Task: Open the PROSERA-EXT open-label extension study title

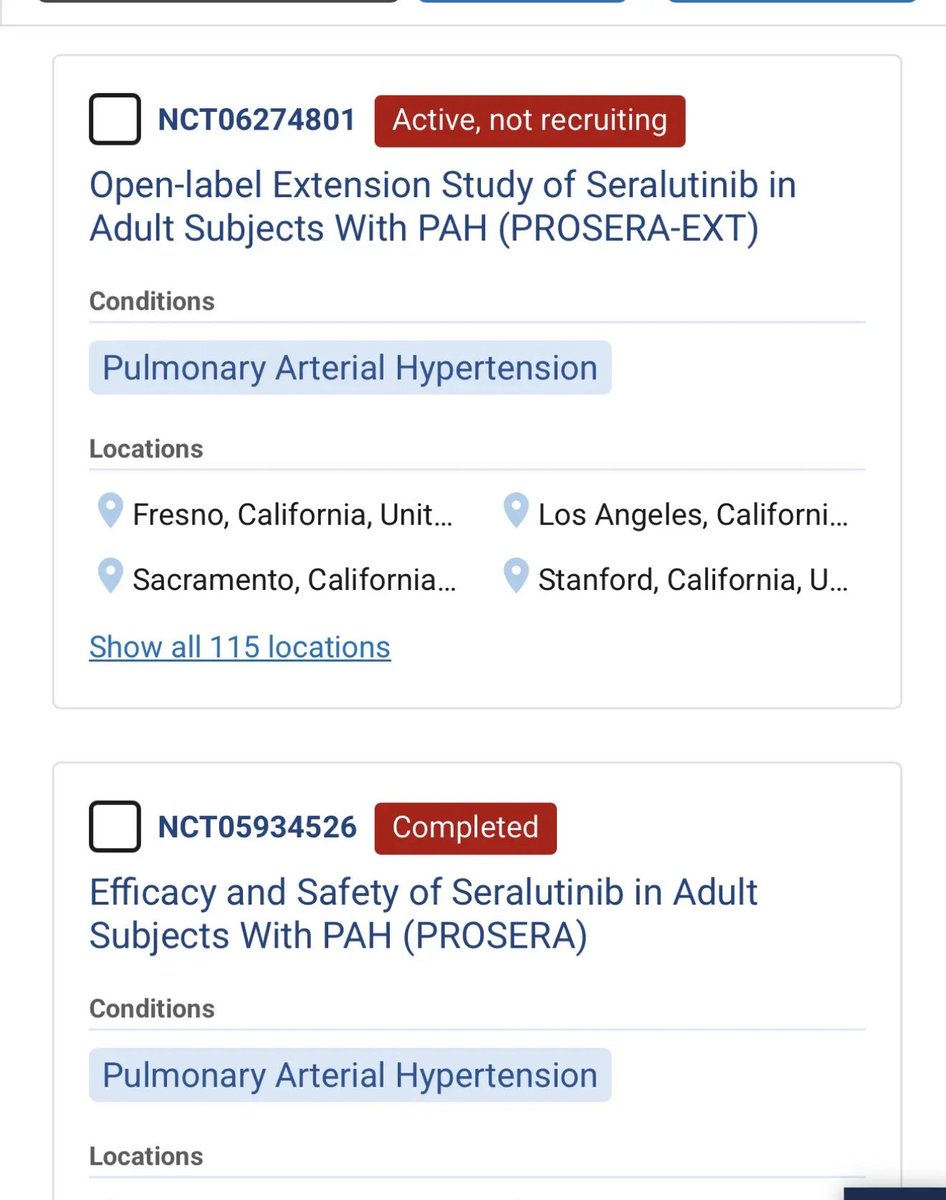Action: coord(442,206)
